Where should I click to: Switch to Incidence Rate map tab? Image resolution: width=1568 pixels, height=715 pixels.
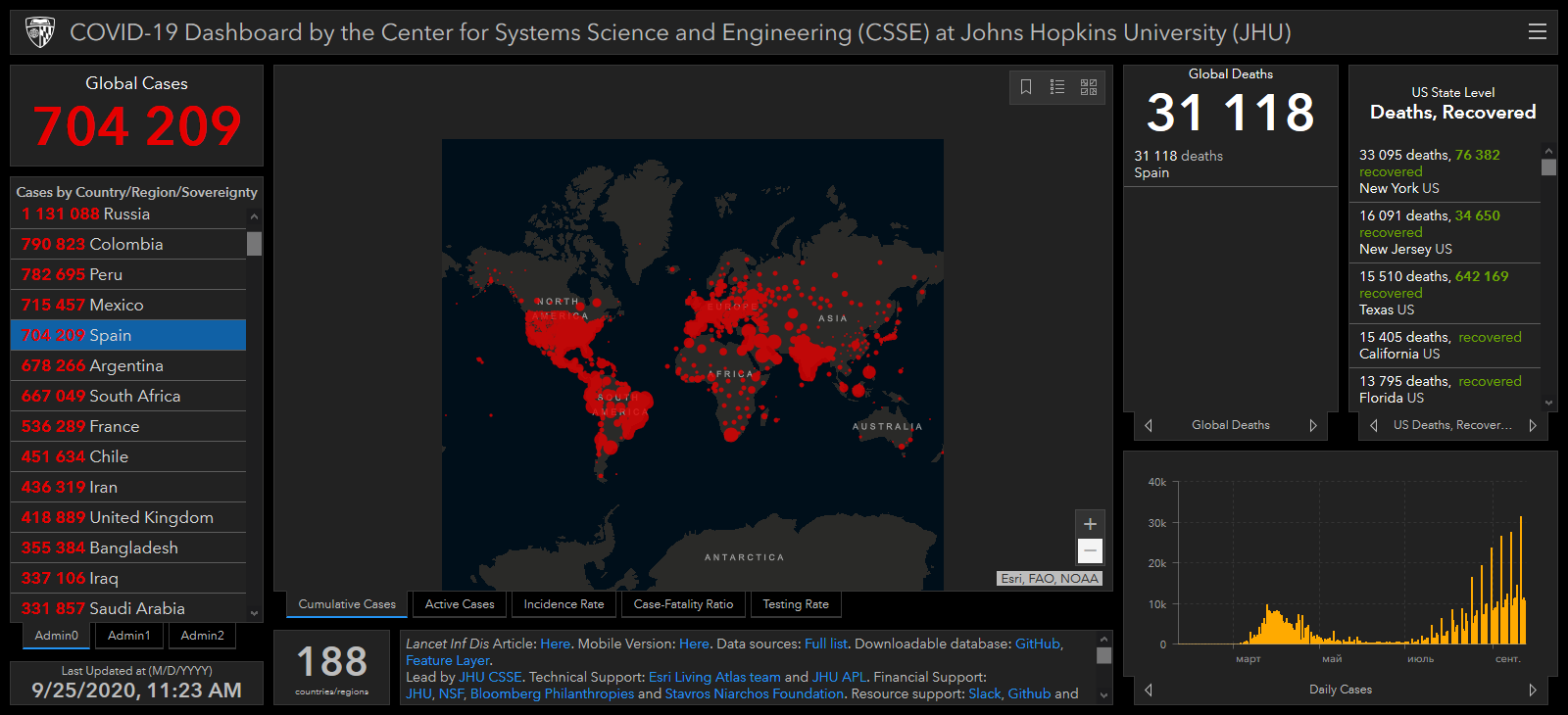(x=563, y=604)
